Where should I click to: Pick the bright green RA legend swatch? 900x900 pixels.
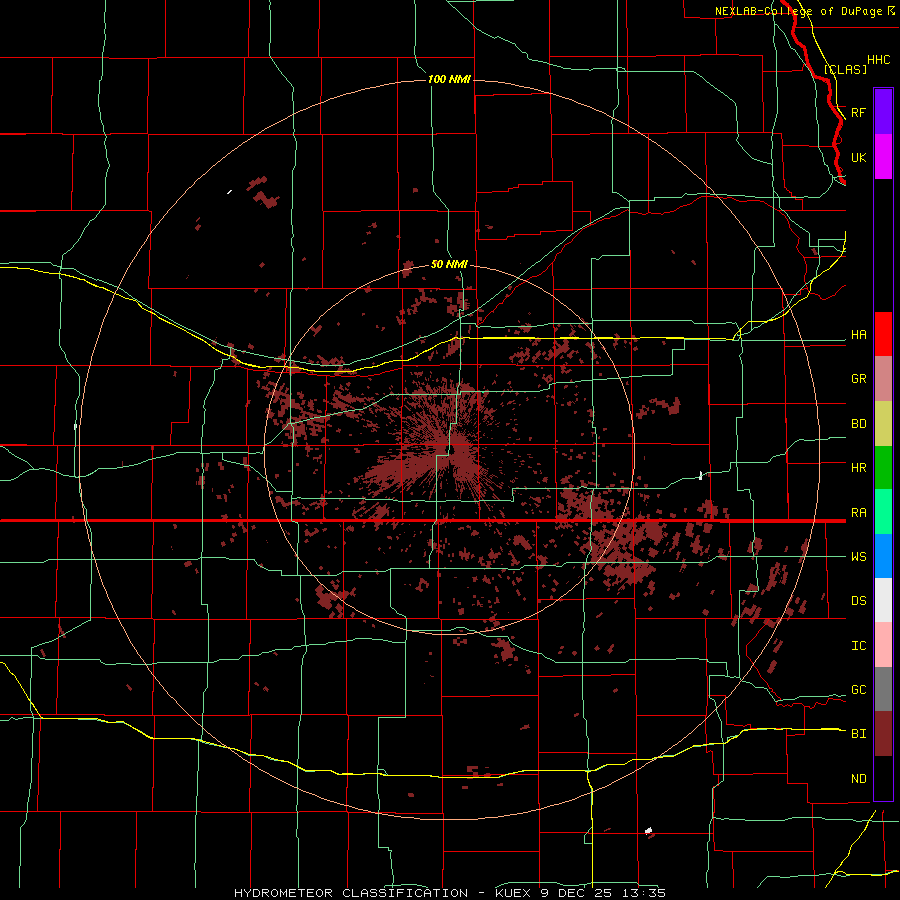click(883, 512)
